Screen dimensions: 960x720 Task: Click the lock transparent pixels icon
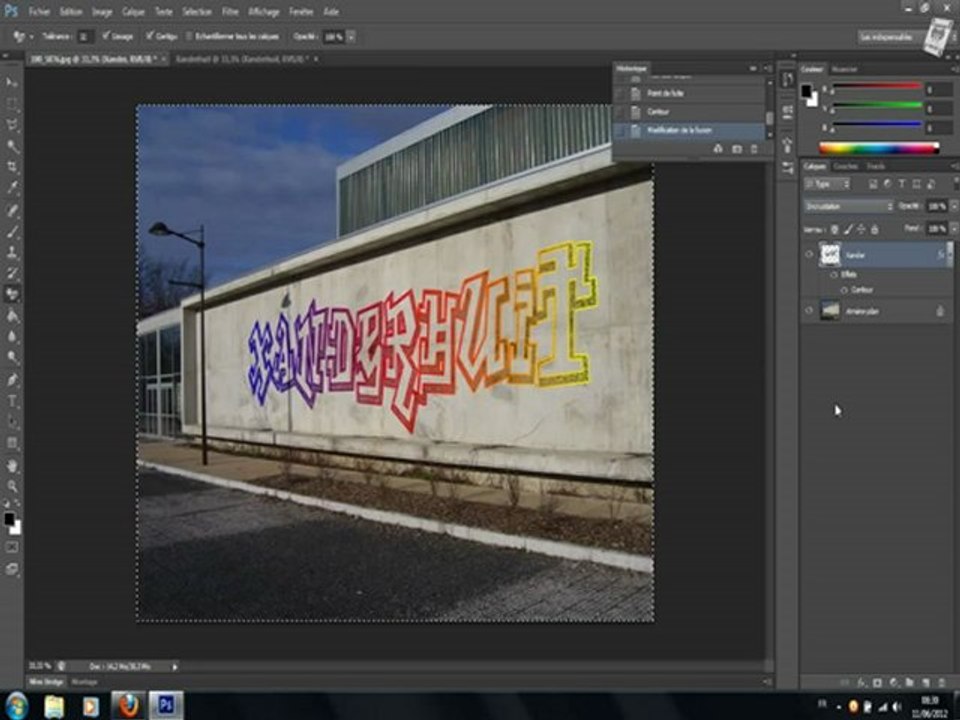[x=834, y=229]
